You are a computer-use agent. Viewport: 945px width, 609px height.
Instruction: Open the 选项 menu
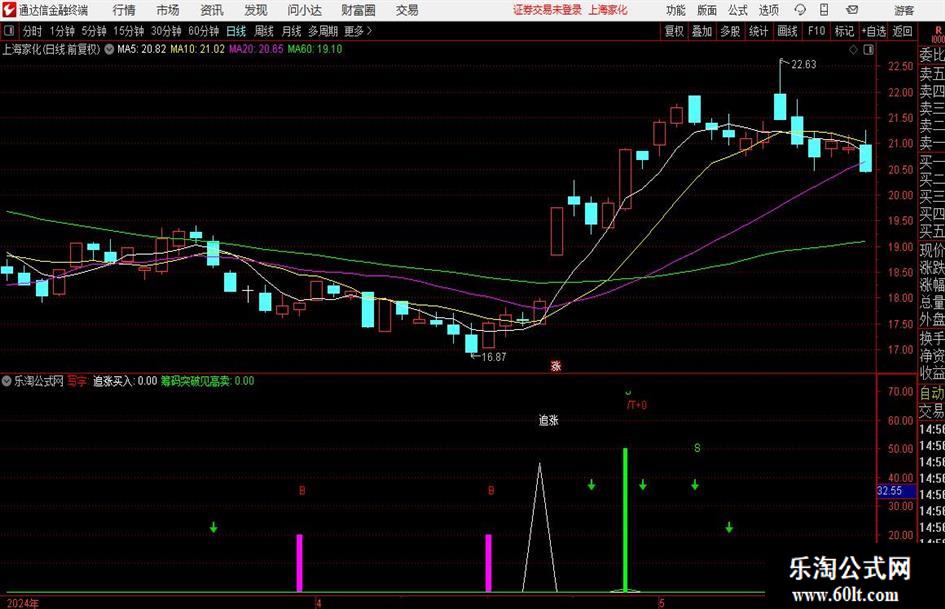[768, 10]
